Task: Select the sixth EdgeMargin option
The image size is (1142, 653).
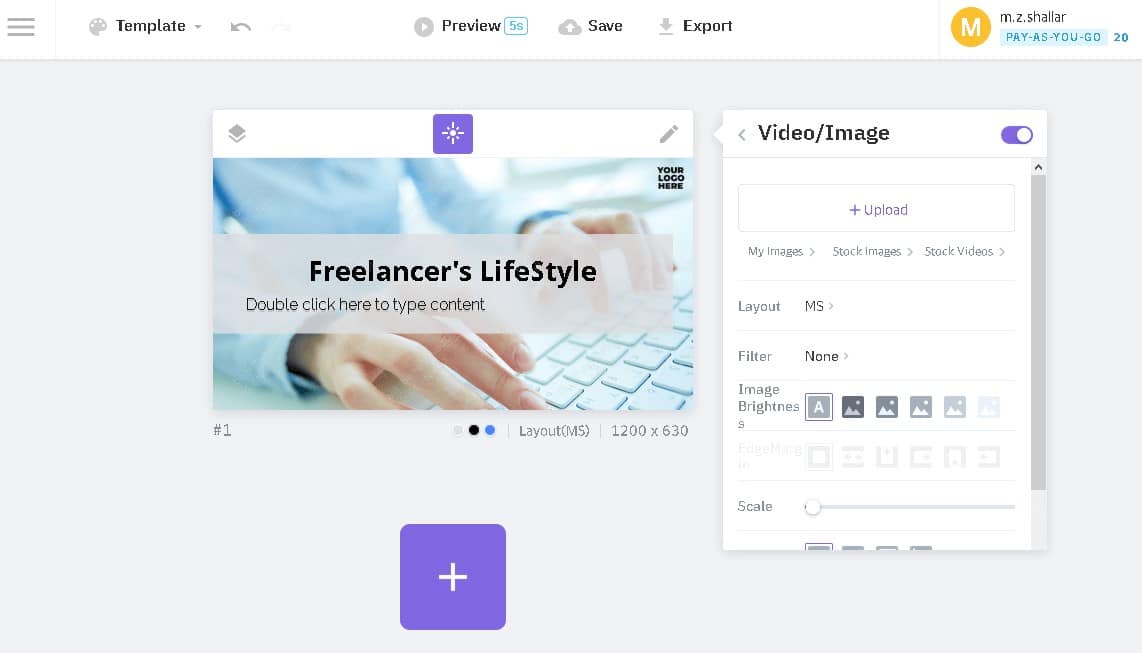Action: pos(988,457)
